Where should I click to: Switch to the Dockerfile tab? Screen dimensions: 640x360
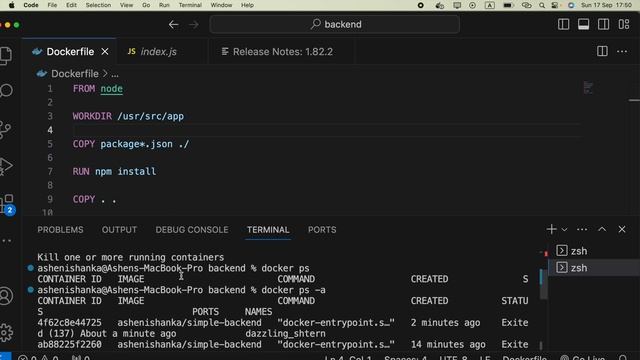click(69, 52)
